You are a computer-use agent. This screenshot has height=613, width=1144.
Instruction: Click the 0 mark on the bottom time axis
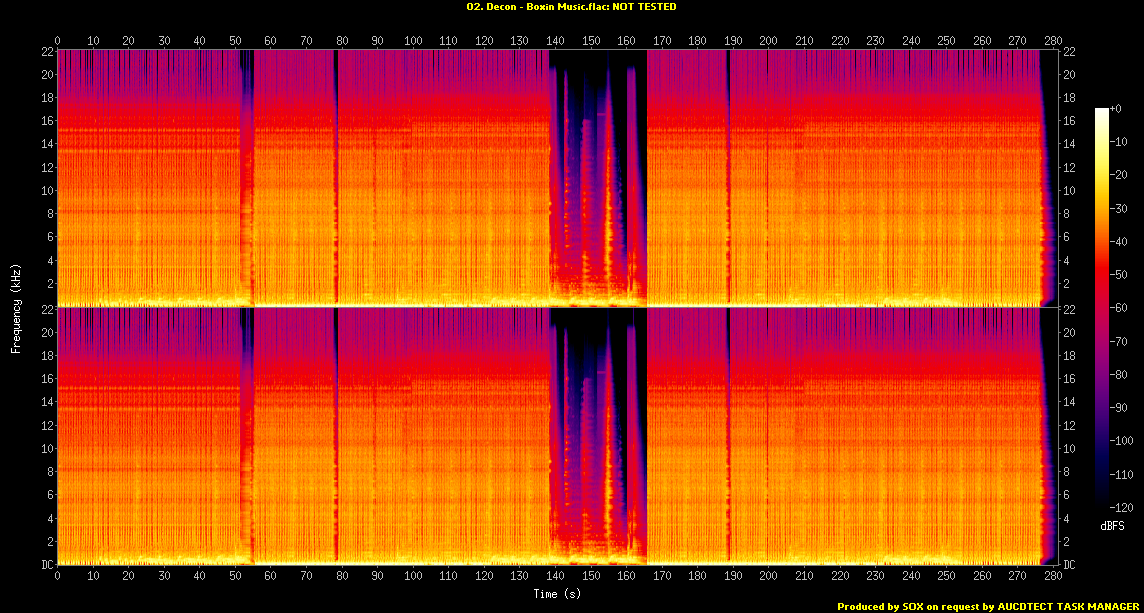pyautogui.click(x=58, y=577)
